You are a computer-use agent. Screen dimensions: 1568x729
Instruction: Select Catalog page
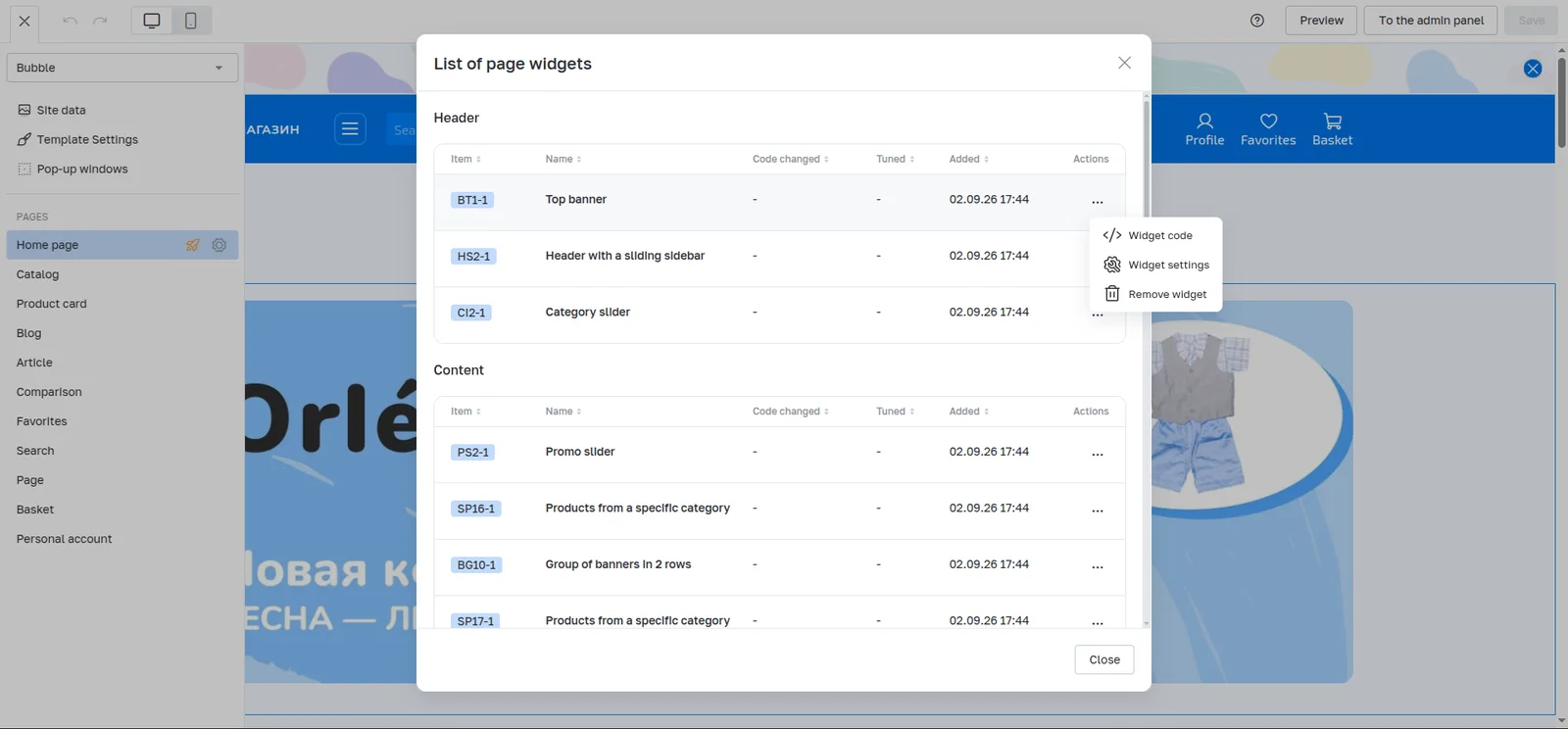pos(37,274)
